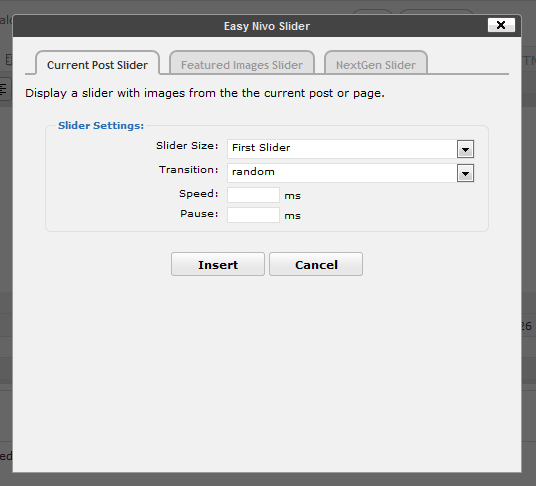Click the Transition label
Screen dimensions: 536x486
coord(188,170)
